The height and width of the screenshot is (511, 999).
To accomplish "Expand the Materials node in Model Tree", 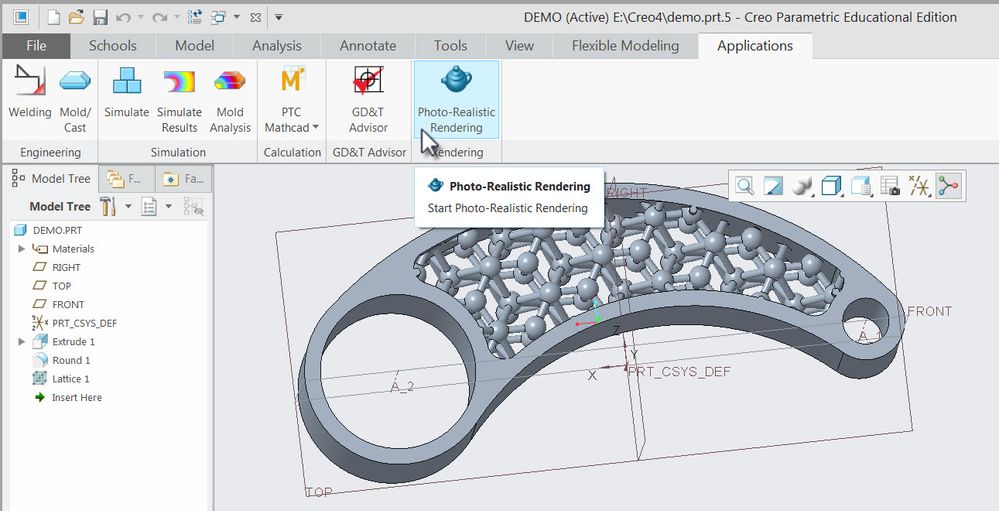I will tap(22, 249).
